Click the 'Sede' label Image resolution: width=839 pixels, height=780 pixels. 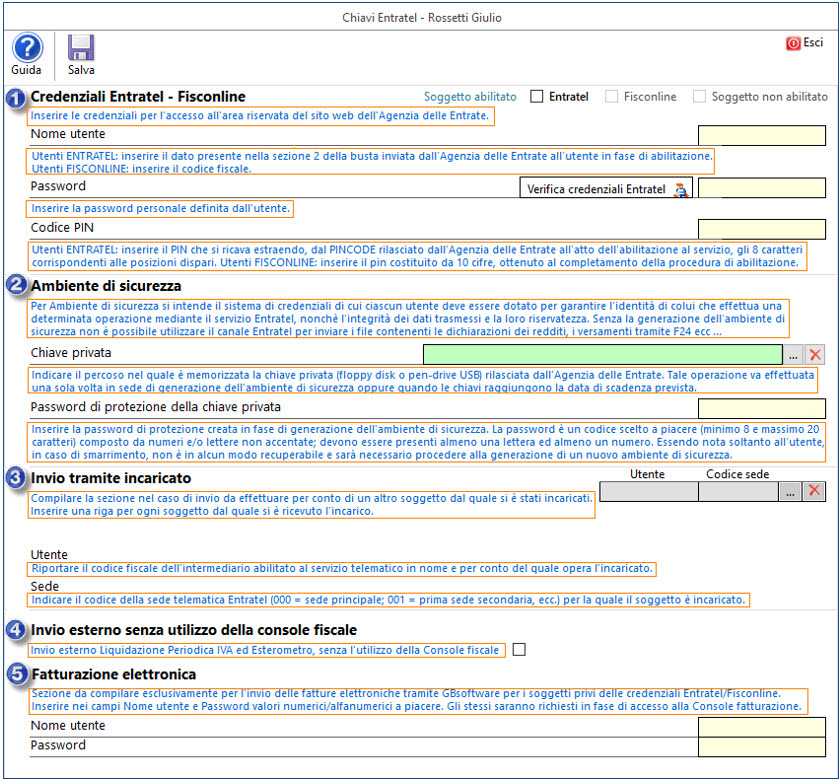(44, 586)
